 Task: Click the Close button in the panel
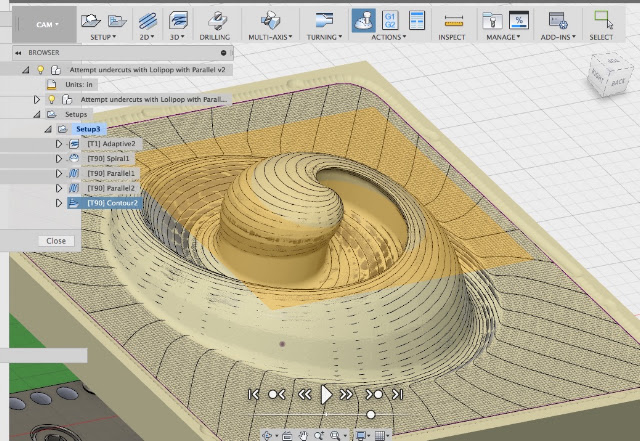pos(56,241)
